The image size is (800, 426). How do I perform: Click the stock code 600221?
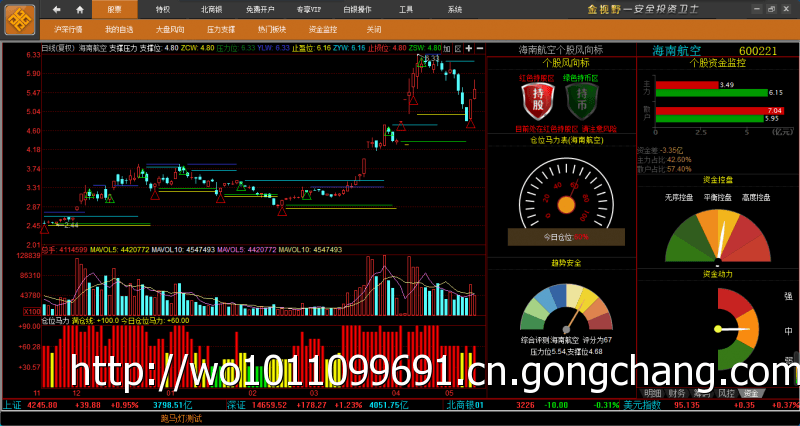coord(757,50)
